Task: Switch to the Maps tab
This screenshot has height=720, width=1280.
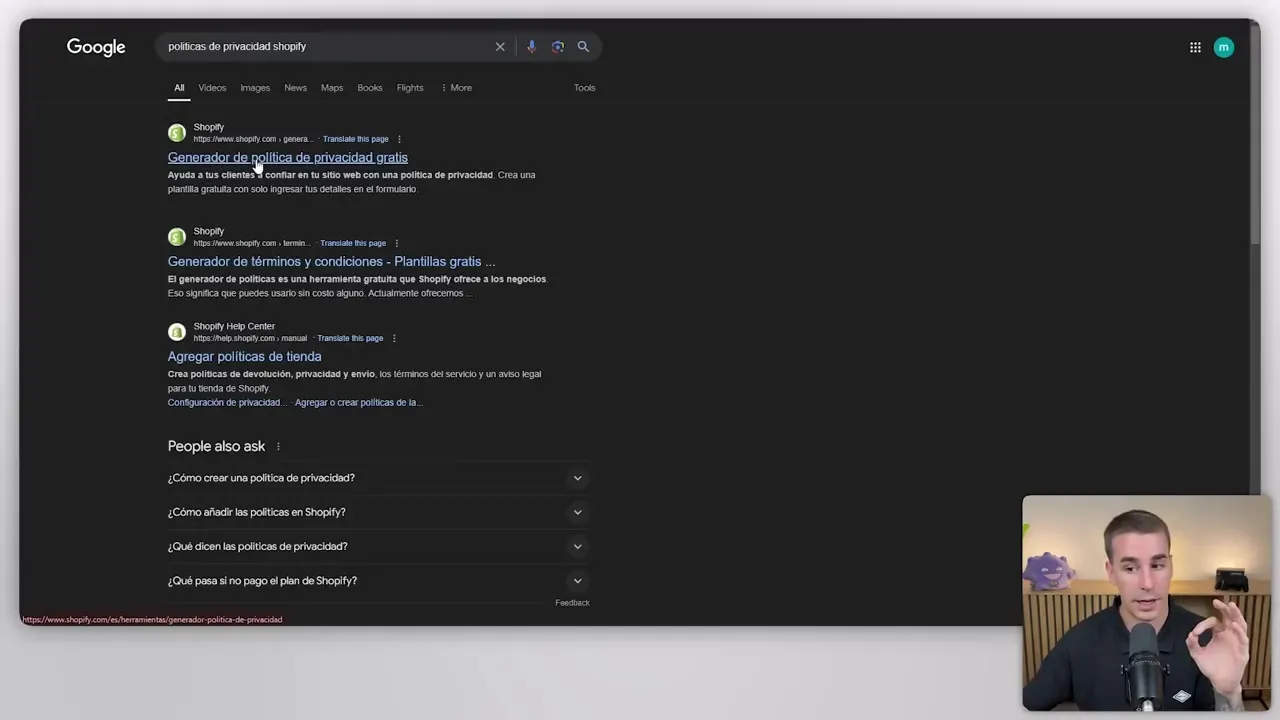Action: tap(332, 88)
